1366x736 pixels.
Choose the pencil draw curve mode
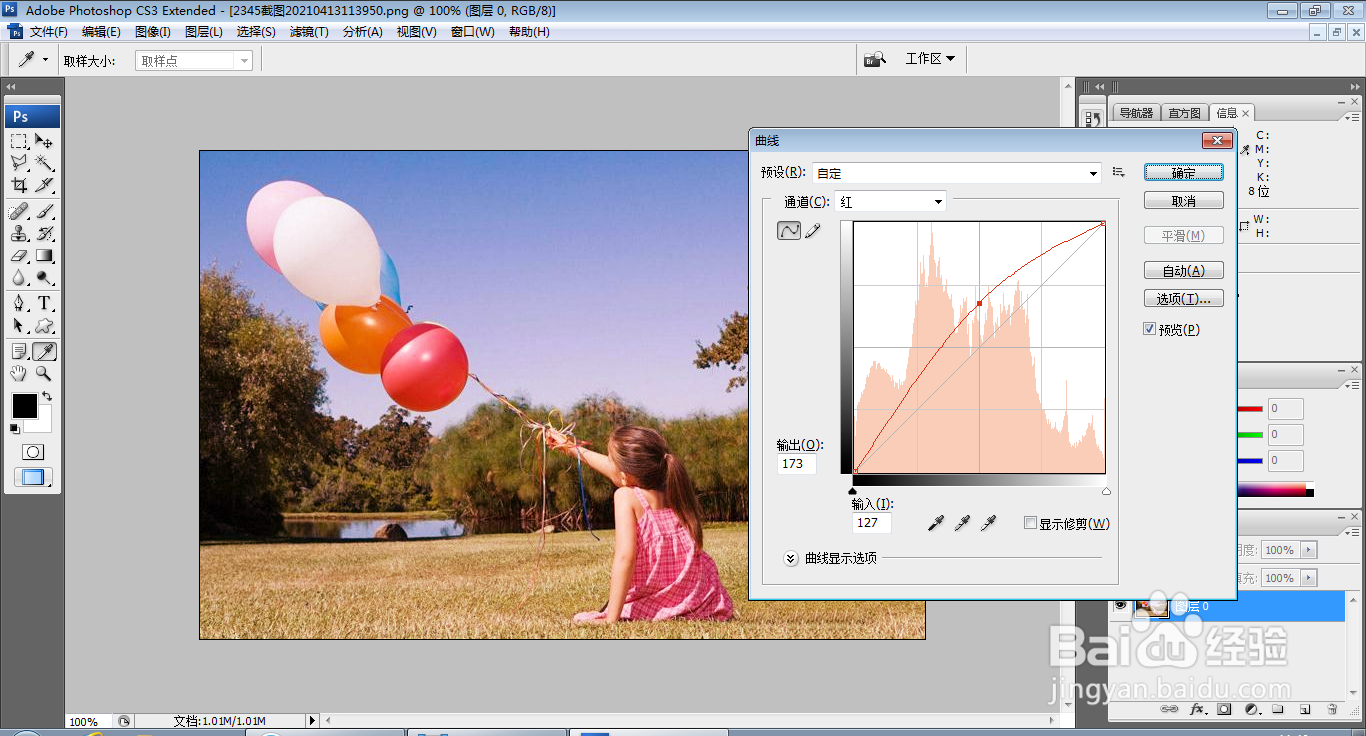[x=812, y=230]
